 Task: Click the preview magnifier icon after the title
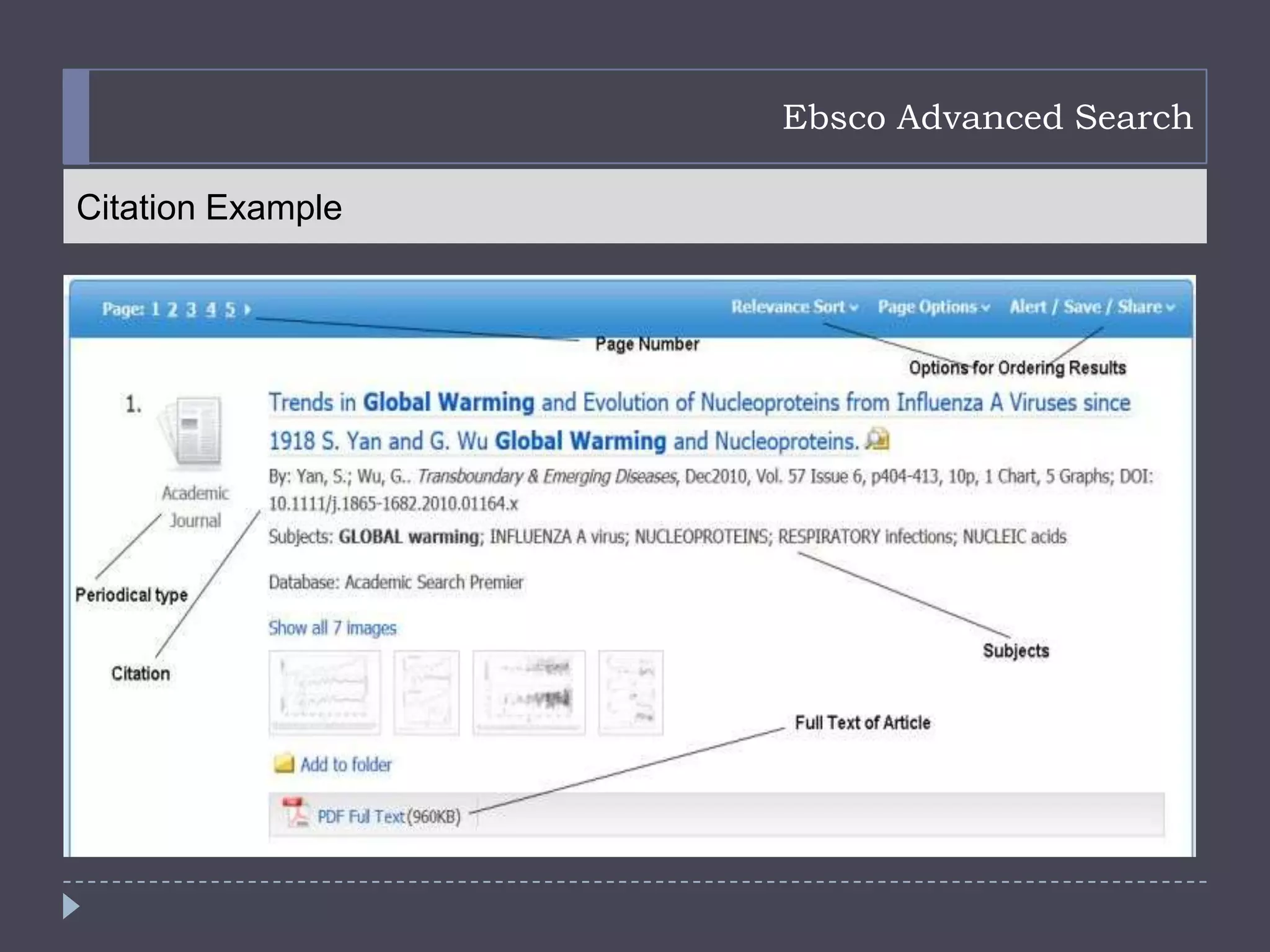tap(877, 439)
